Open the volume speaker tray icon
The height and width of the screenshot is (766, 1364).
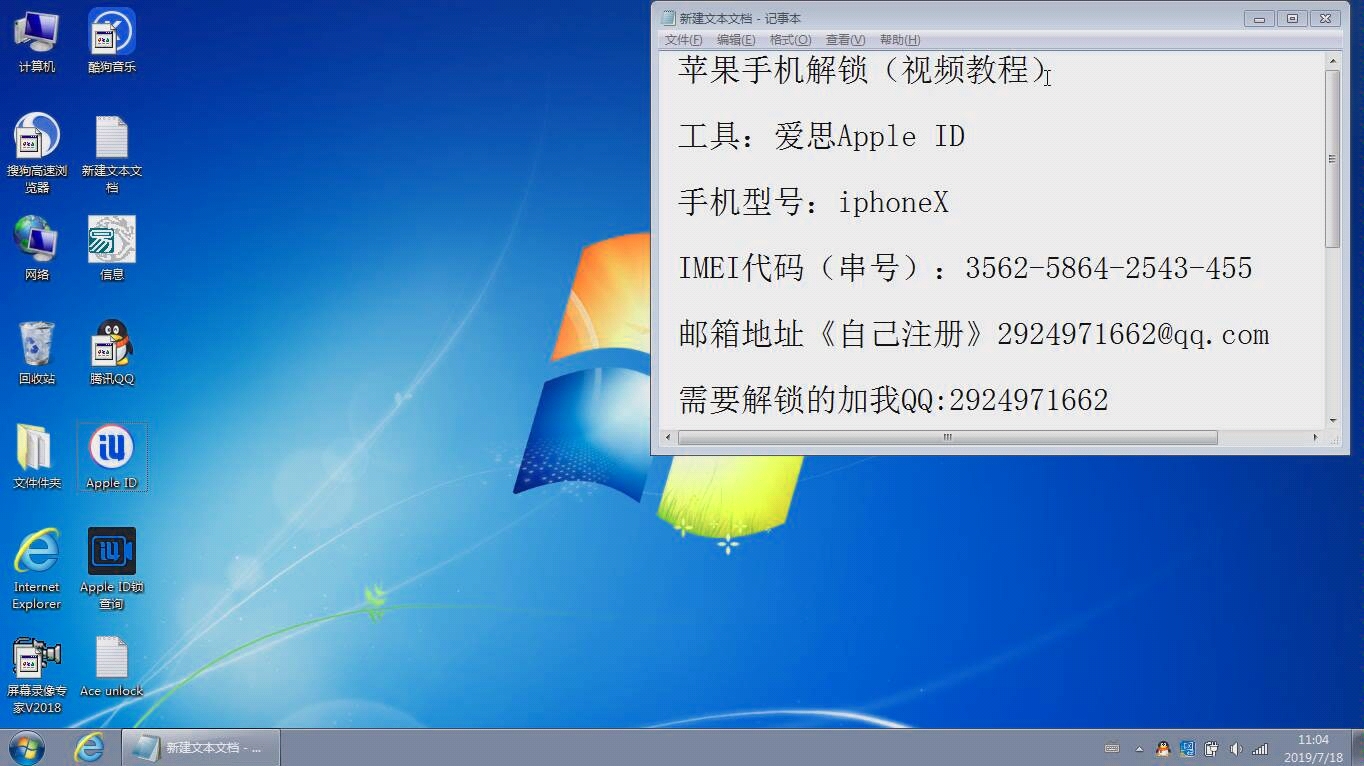[1236, 748]
